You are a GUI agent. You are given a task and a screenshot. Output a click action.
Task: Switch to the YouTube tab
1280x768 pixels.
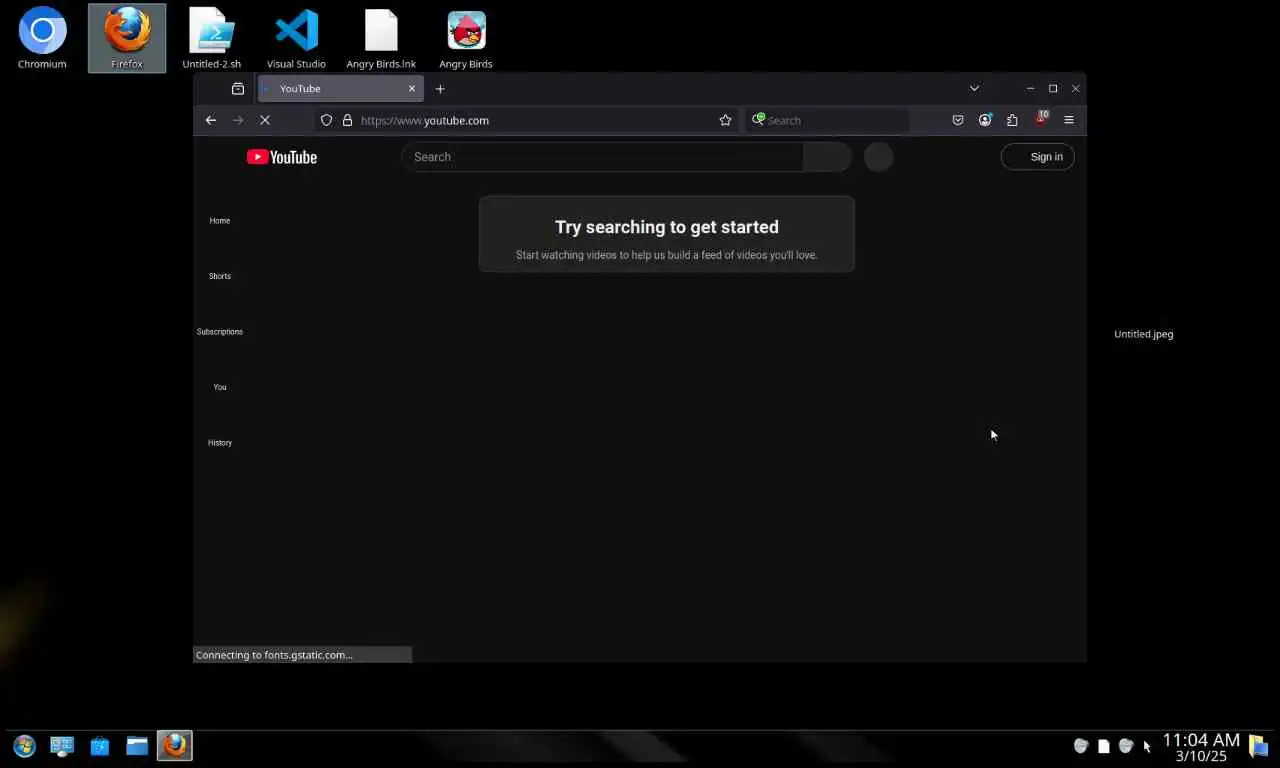[x=341, y=89]
